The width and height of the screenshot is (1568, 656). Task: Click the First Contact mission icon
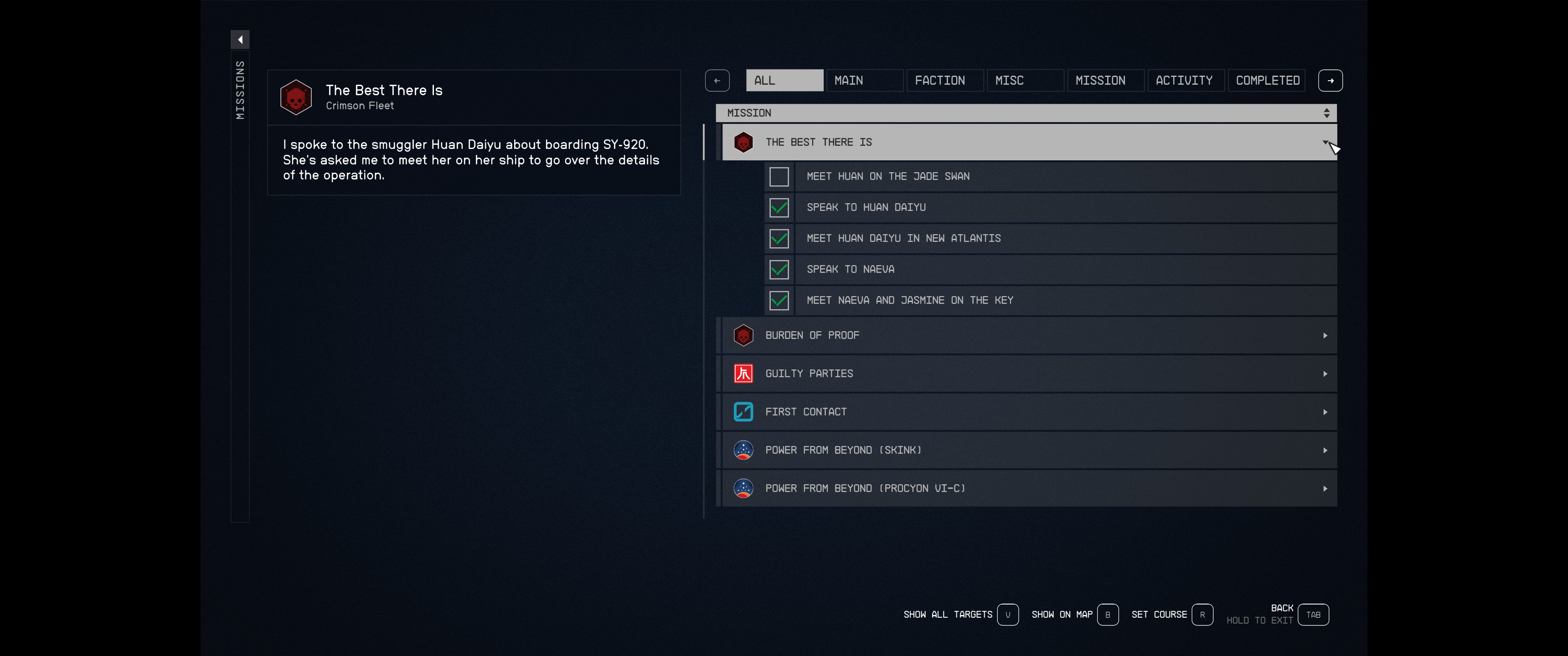coord(743,412)
